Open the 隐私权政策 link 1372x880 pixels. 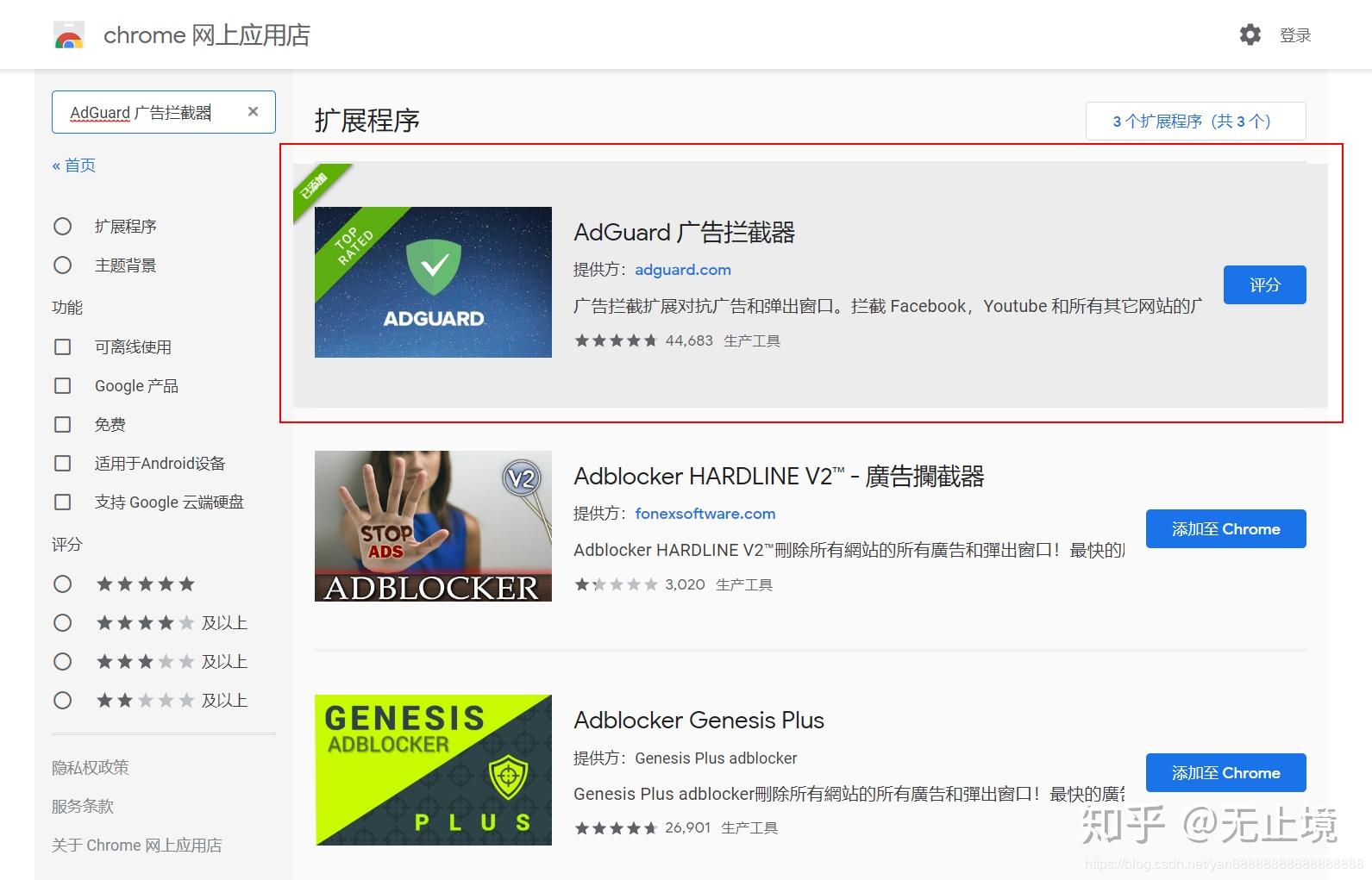pyautogui.click(x=90, y=767)
